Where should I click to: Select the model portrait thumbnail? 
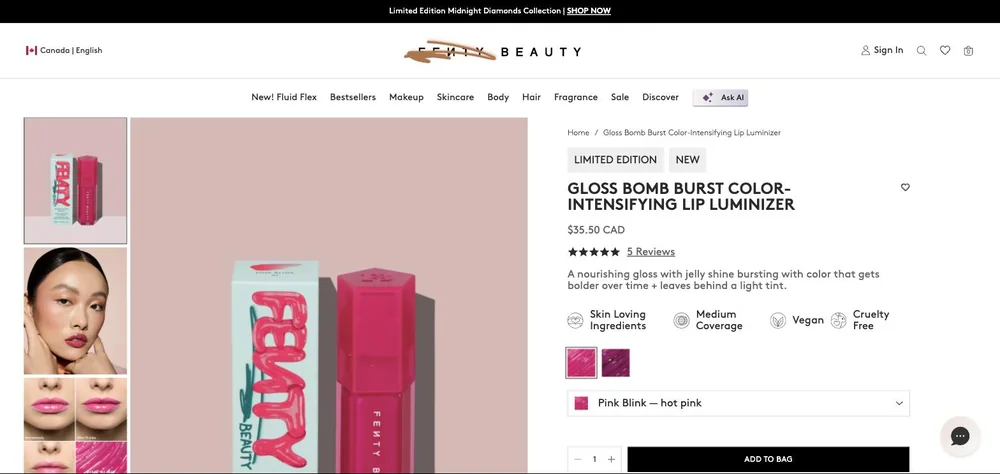coord(75,311)
